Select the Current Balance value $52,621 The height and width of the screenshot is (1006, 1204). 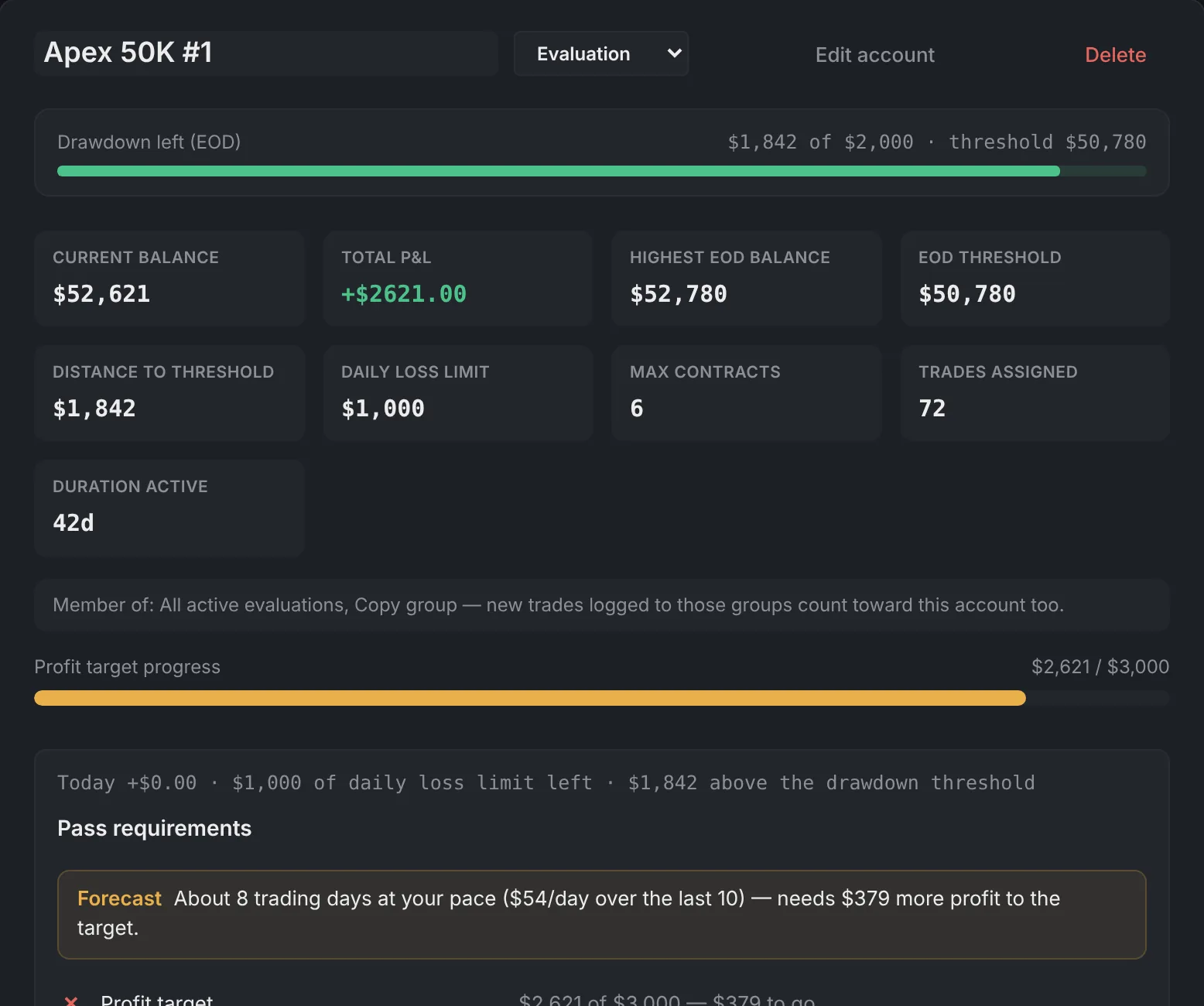pyautogui.click(x=101, y=294)
